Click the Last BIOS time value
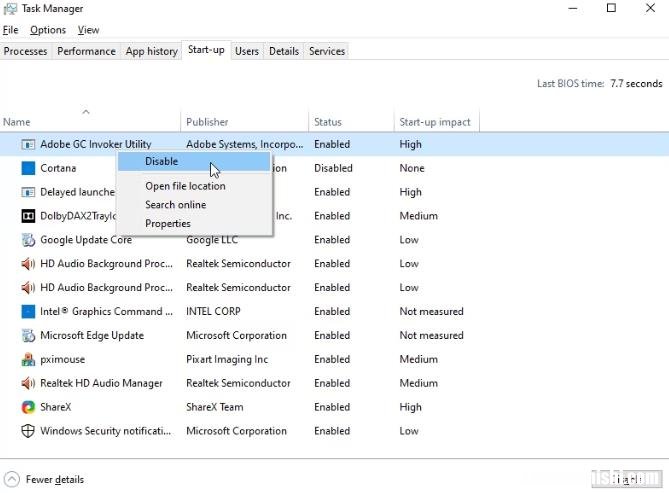 636,84
